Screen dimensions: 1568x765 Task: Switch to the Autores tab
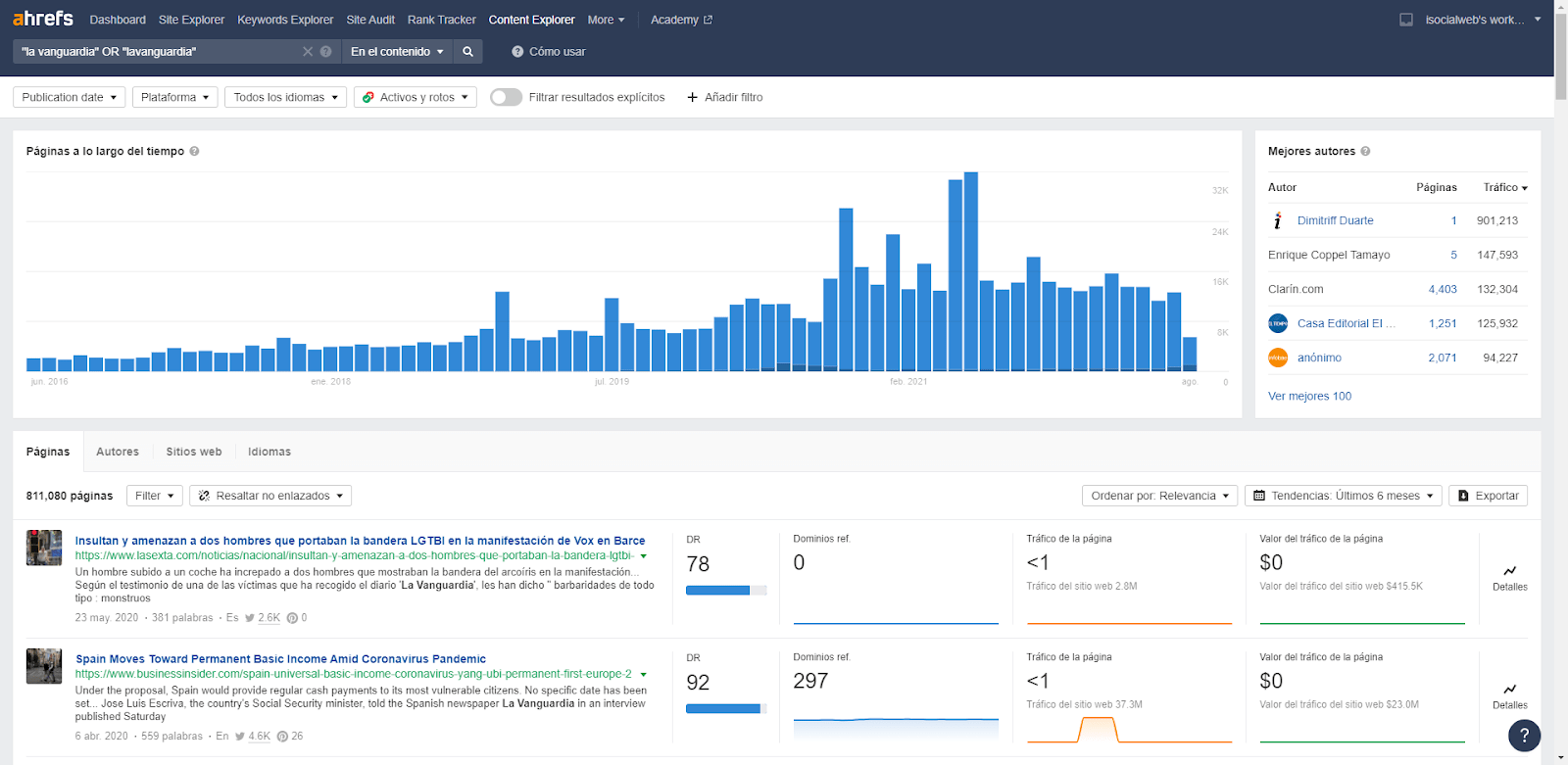pos(118,452)
